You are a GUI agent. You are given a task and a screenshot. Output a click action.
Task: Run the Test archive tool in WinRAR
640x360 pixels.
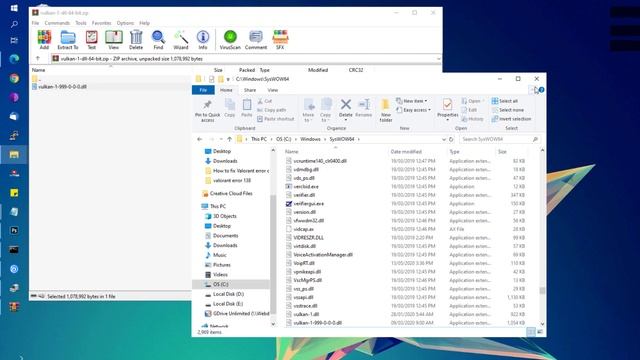click(91, 40)
